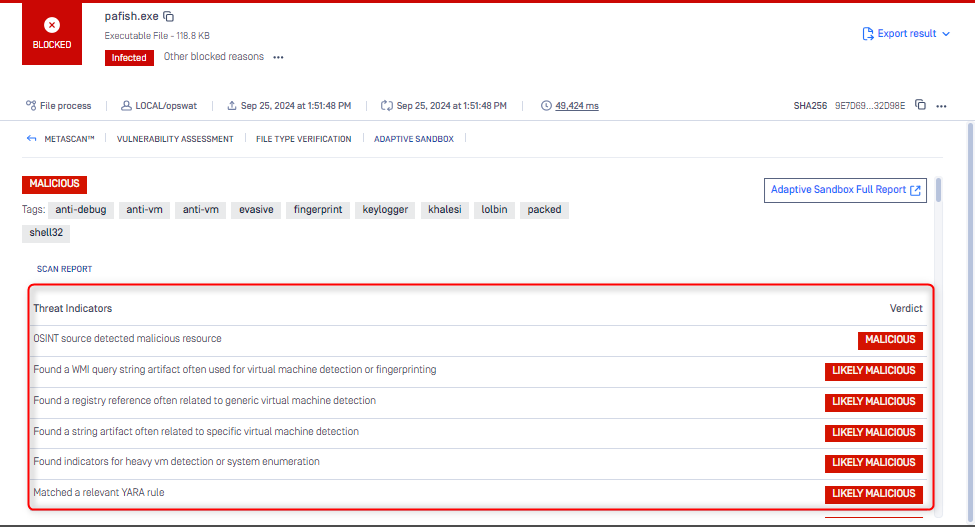The height and width of the screenshot is (527, 975).
Task: Click the File process label
Action: coord(65,106)
